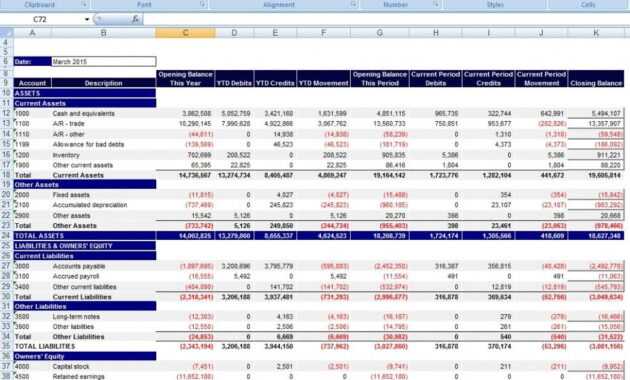The image size is (630, 380).
Task: Open the Clipboard group dialog launcher
Action: coord(85,4)
